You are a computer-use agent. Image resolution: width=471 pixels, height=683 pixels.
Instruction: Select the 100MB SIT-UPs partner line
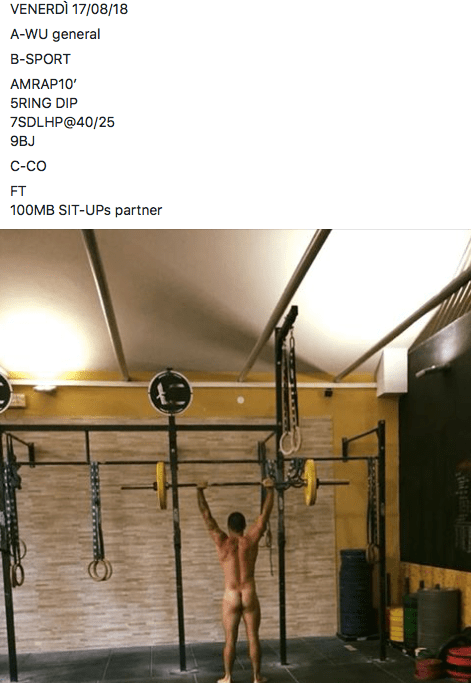[x=86, y=210]
